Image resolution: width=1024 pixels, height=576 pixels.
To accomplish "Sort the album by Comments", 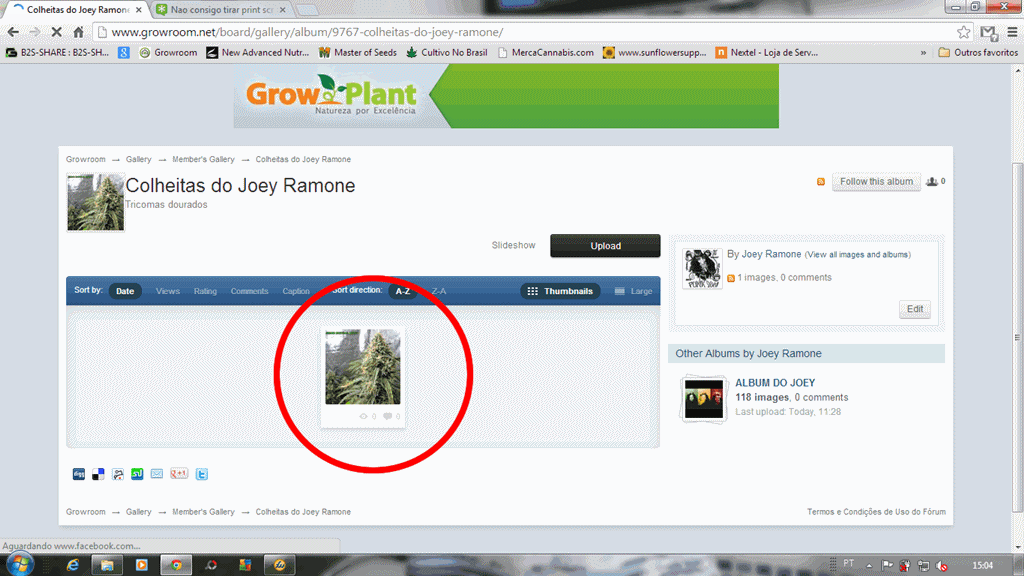I will click(249, 291).
